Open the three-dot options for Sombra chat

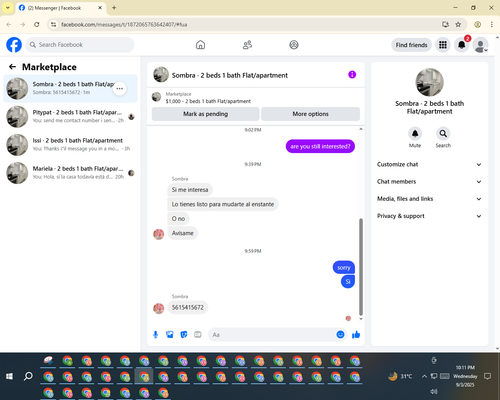[119, 88]
